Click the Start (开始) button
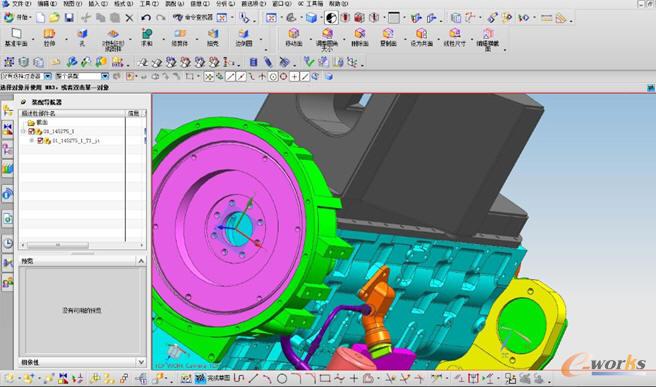This screenshot has width=656, height=387. (x=17, y=18)
